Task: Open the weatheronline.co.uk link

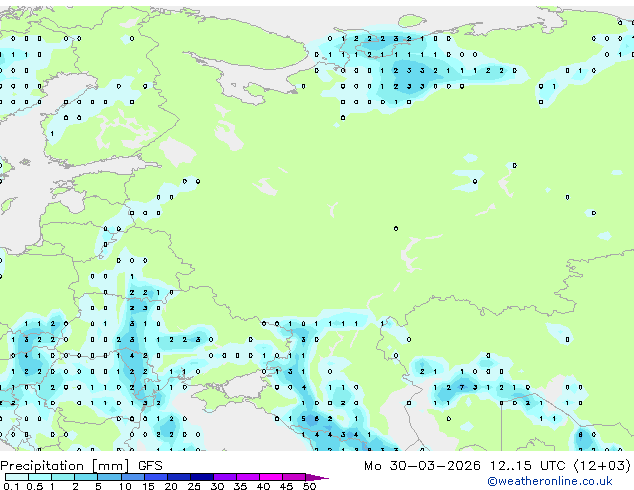Action: tap(550, 481)
